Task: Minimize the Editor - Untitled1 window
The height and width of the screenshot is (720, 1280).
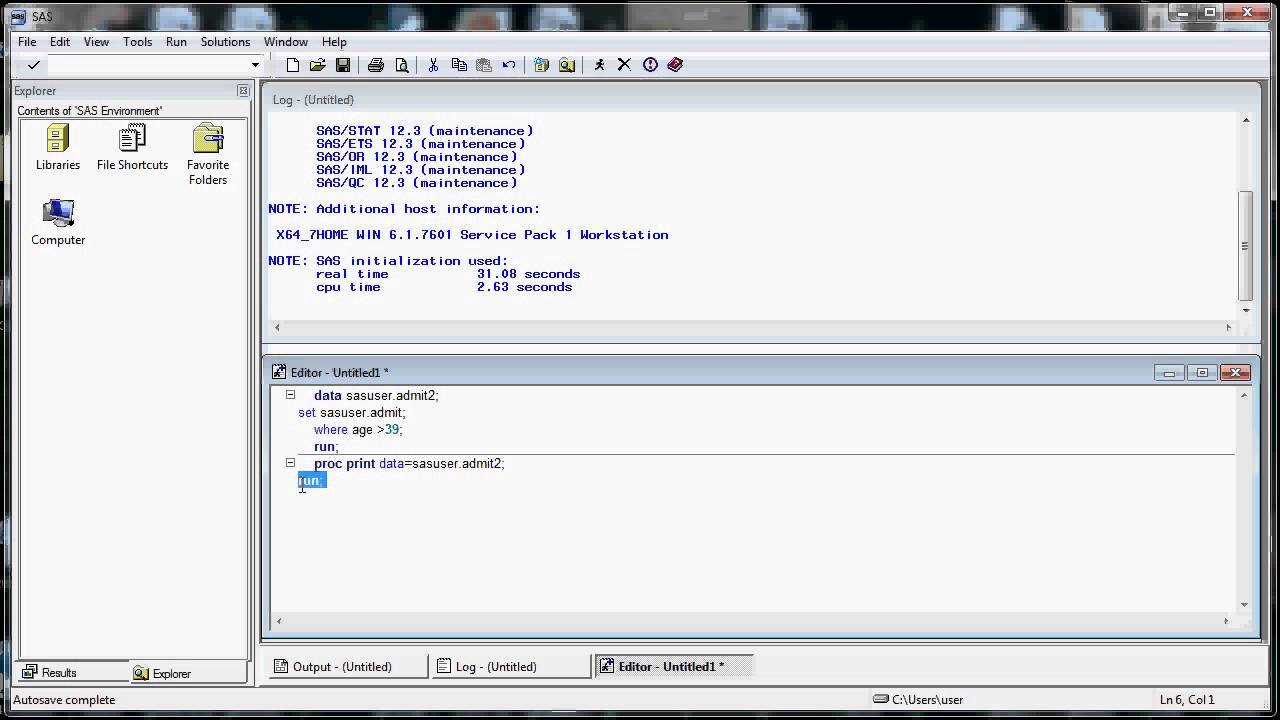Action: coord(1169,372)
